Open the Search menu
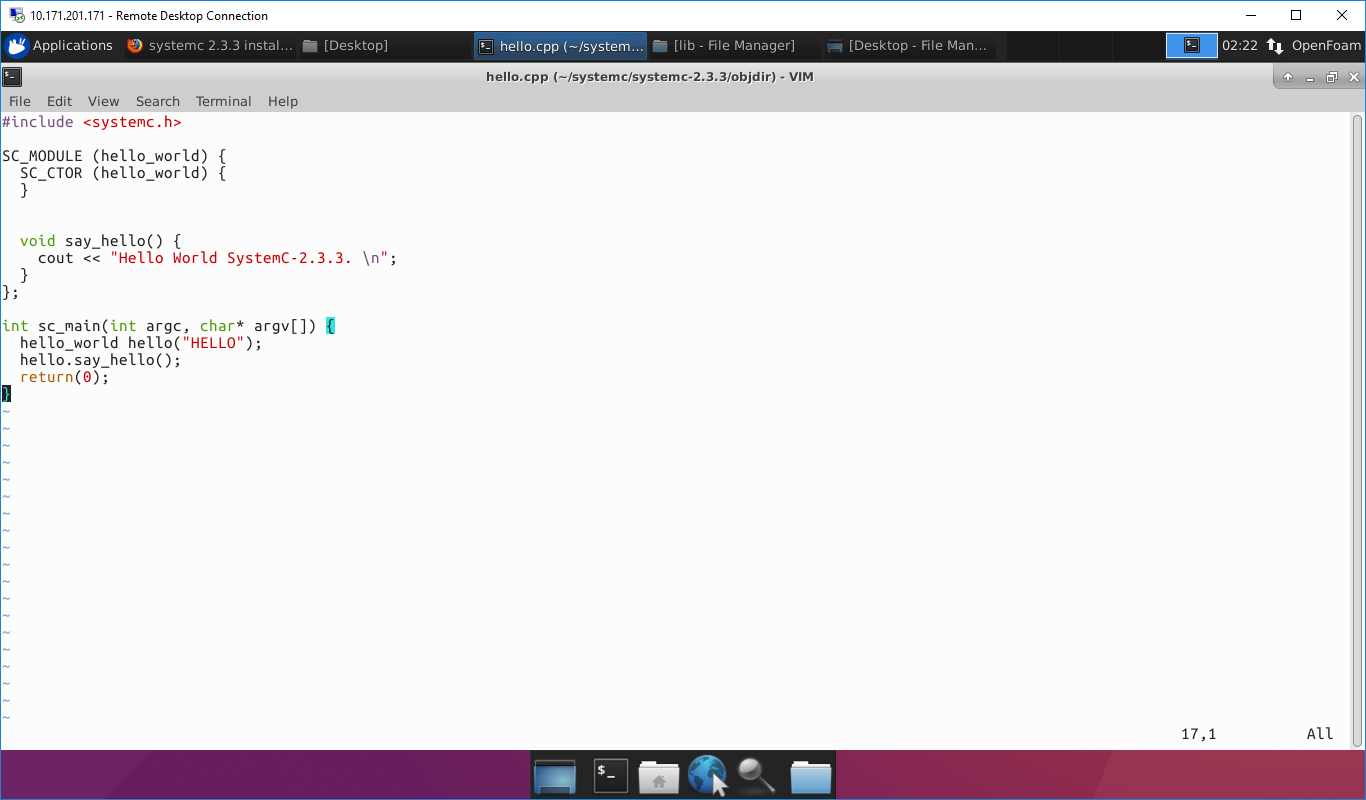This screenshot has height=800, width=1366. pos(157,101)
